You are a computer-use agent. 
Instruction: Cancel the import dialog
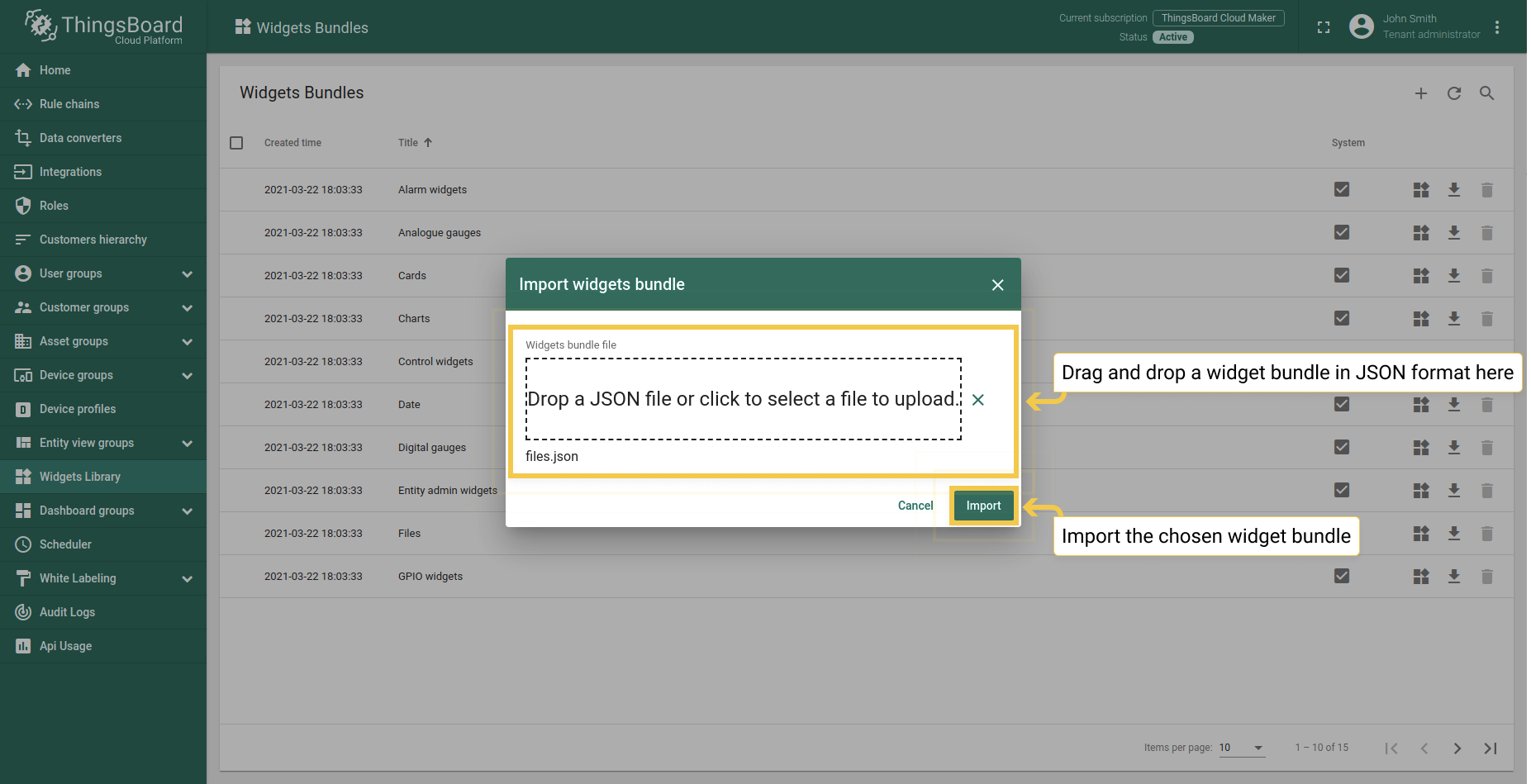[x=915, y=506]
